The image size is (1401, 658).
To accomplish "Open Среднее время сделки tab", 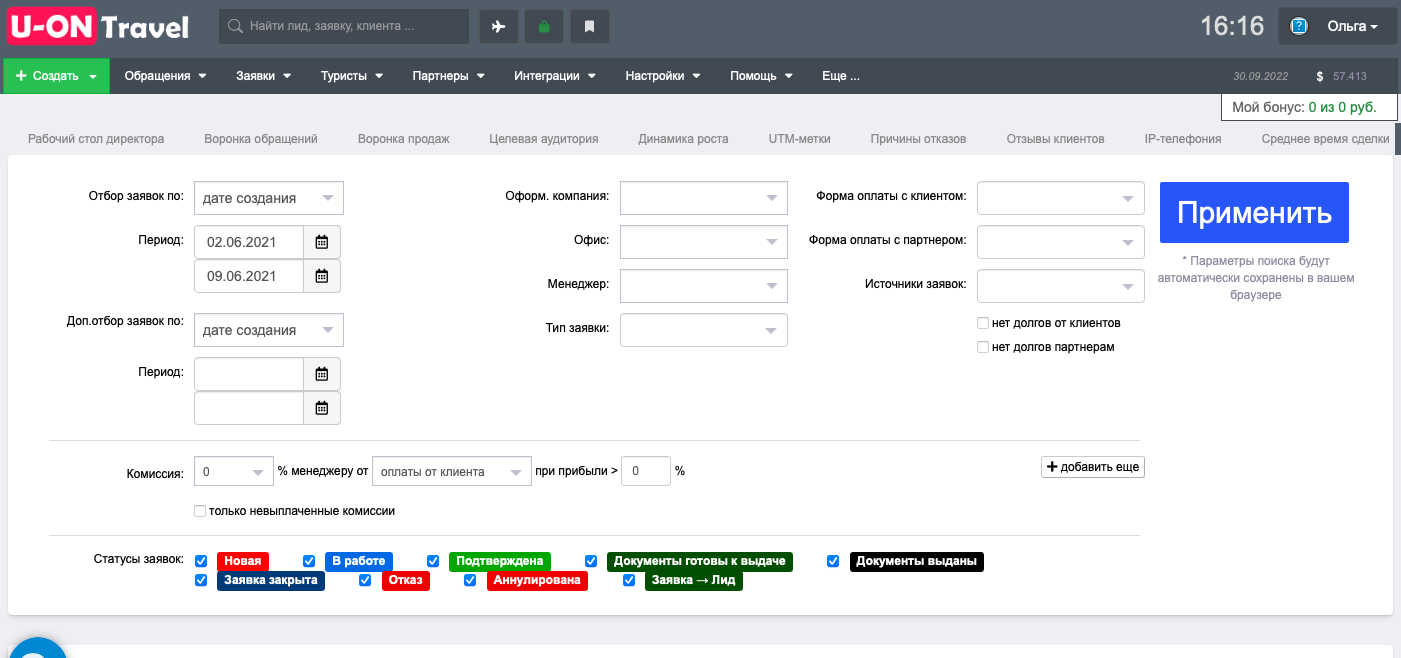I will pyautogui.click(x=1325, y=139).
